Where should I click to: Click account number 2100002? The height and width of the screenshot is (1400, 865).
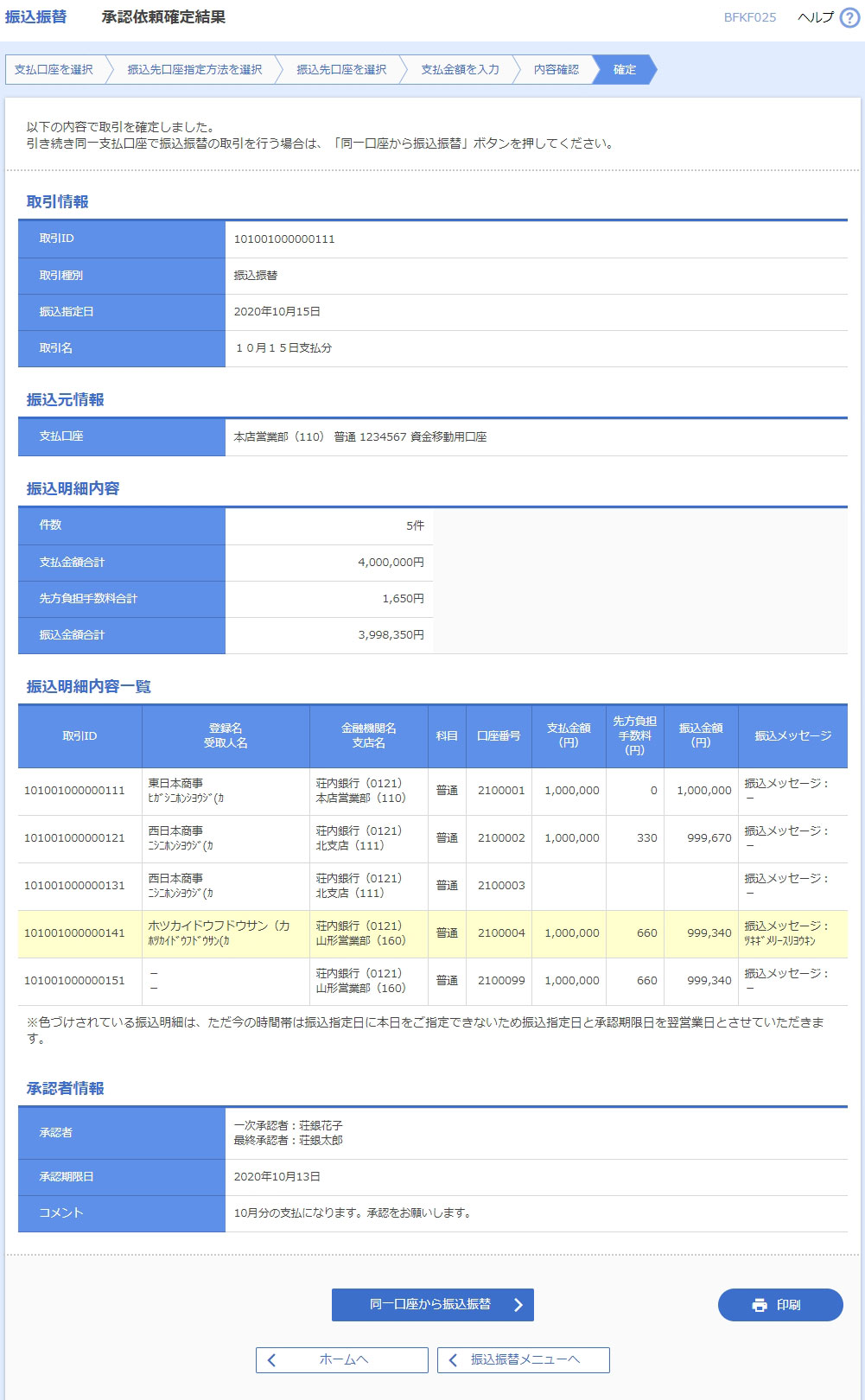(x=501, y=838)
